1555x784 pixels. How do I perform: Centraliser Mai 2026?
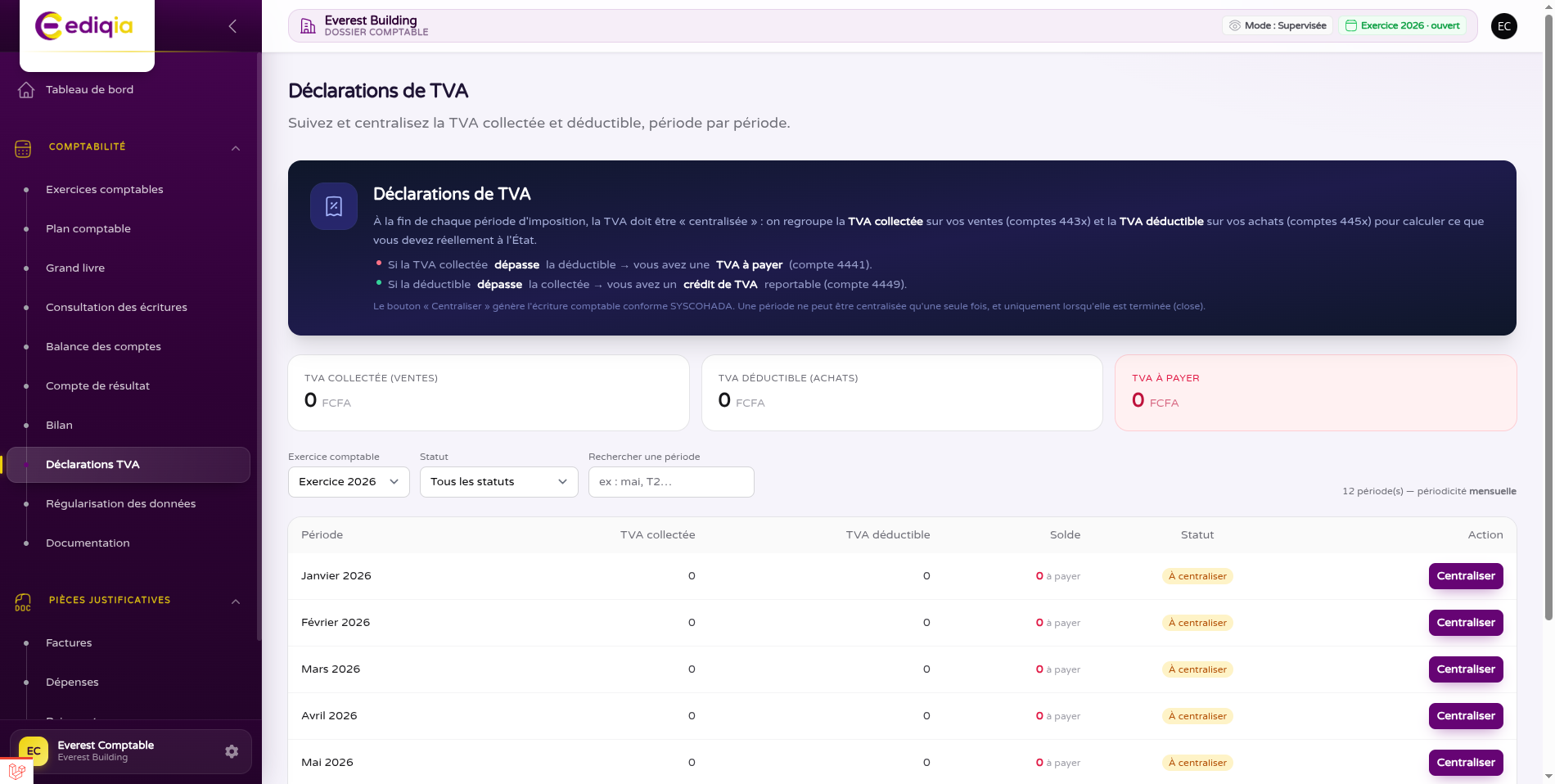pyautogui.click(x=1466, y=763)
